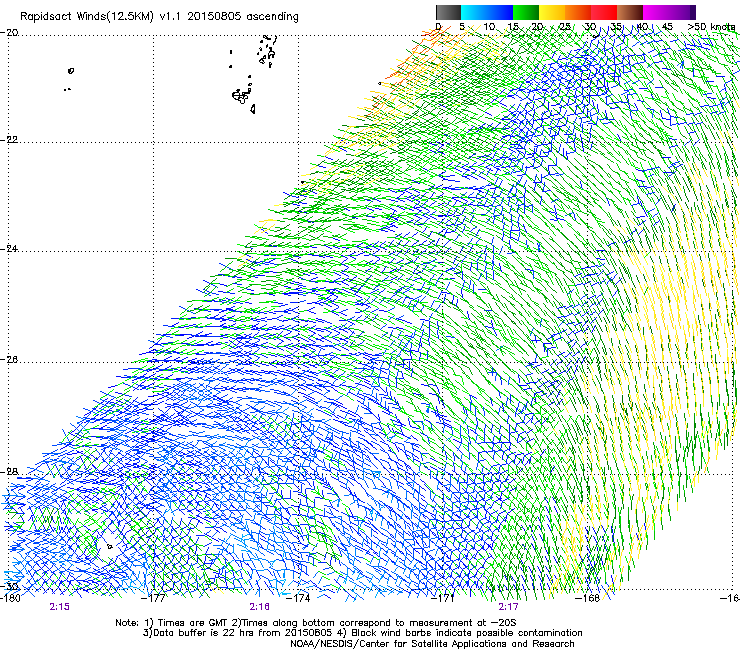The image size is (740, 650).
Task: Click the -174 longitude axis label
Action: pyautogui.click(x=299, y=598)
